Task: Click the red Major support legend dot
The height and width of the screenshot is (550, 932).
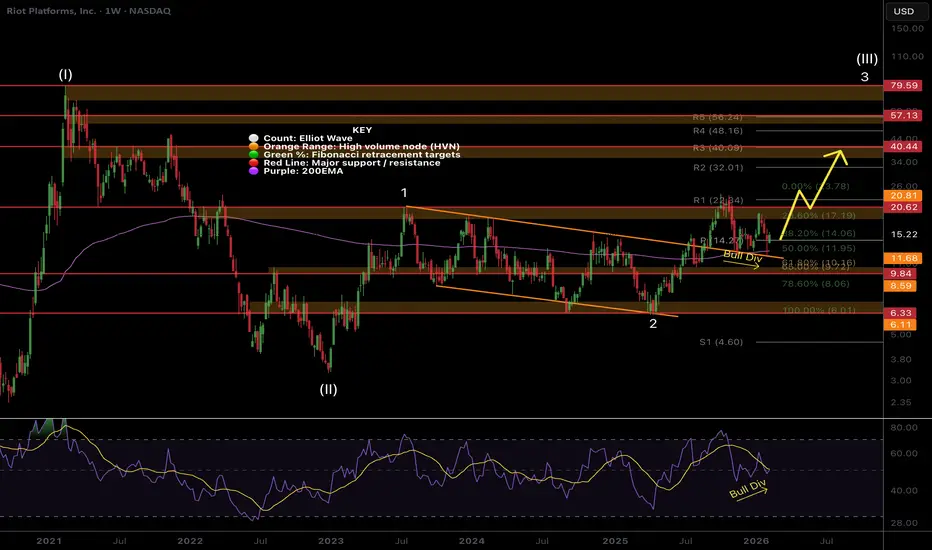Action: pyautogui.click(x=254, y=163)
